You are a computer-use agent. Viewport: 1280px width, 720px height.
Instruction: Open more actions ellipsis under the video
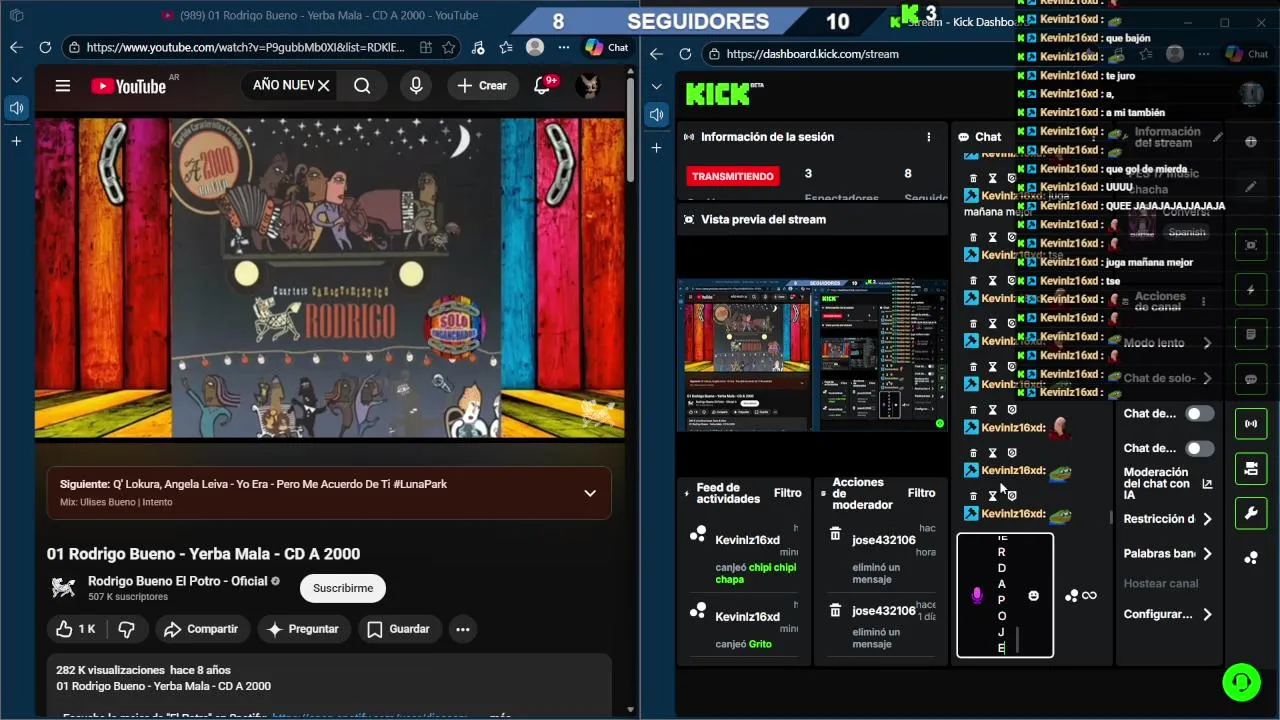[462, 629]
